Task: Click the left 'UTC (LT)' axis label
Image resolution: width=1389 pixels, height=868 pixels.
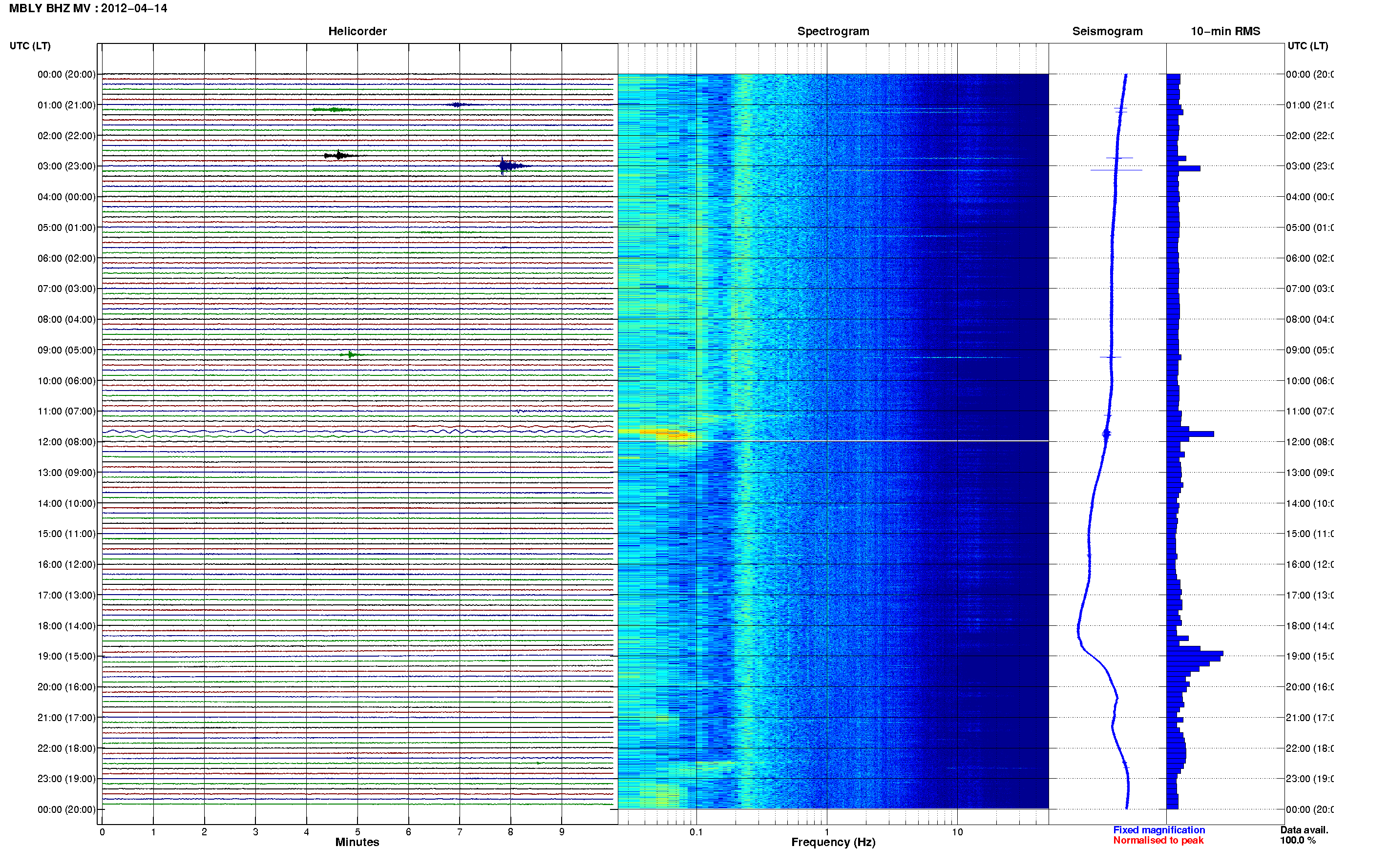Action: point(30,46)
